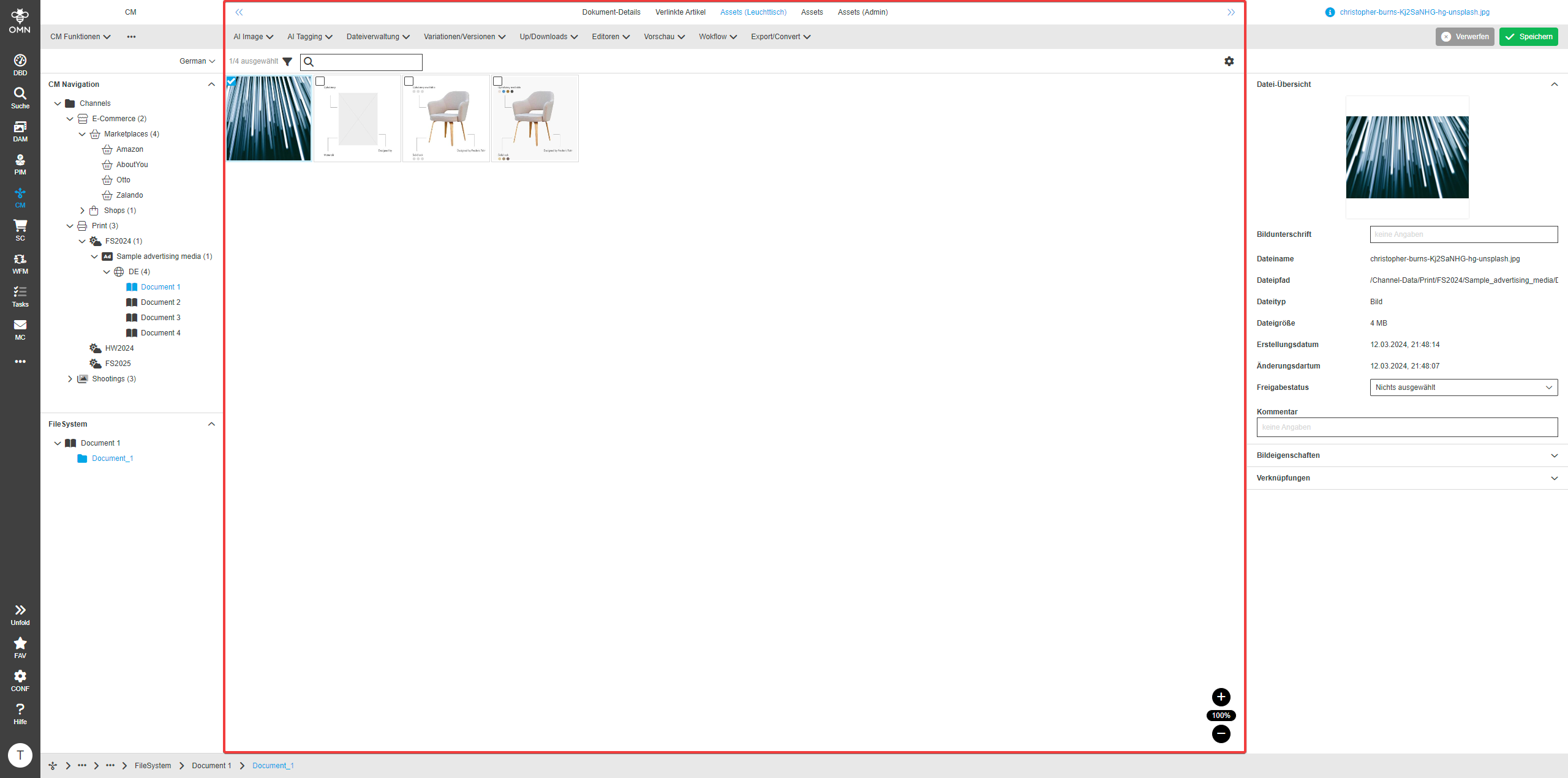Uncheck the selected blue streaks thumbnail checkbox
This screenshot has width=1568, height=778.
coord(232,81)
